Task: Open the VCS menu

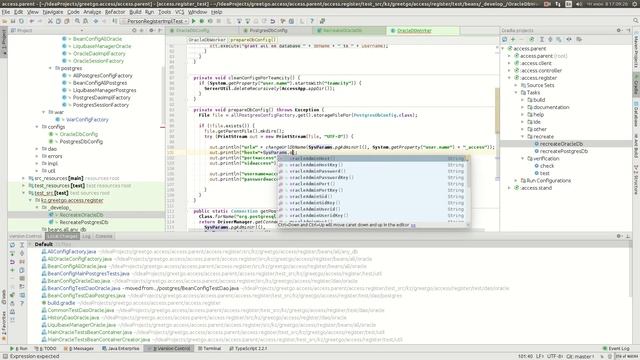Action: coord(180,12)
